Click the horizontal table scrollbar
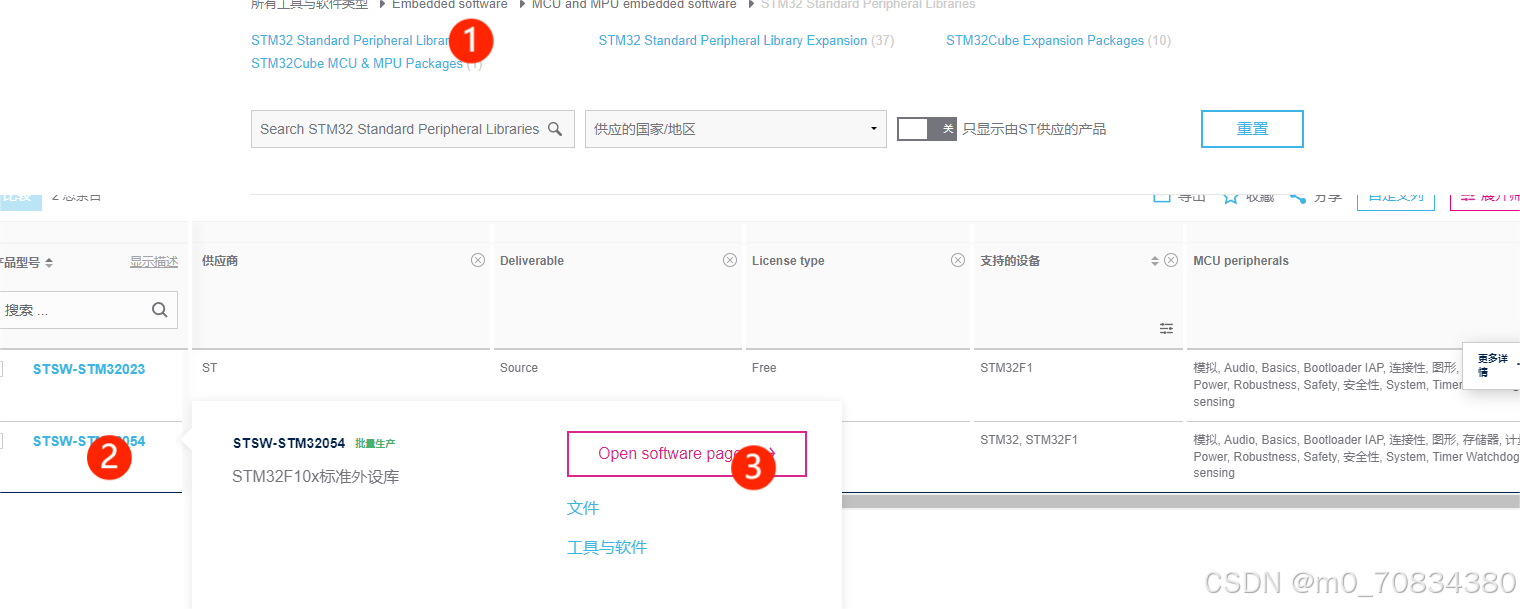Screen dimensions: 1520x609 coord(1180,502)
